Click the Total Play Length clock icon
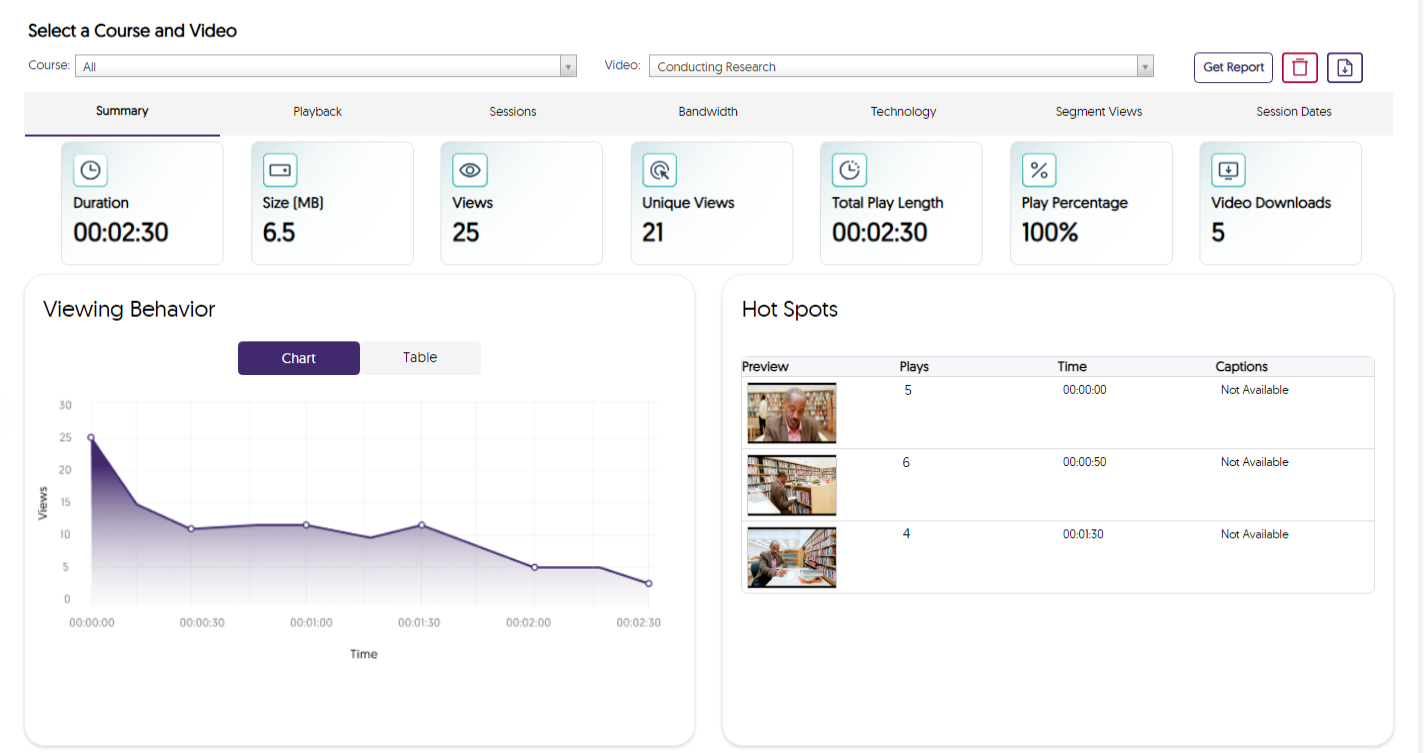1428x753 pixels. tap(849, 170)
